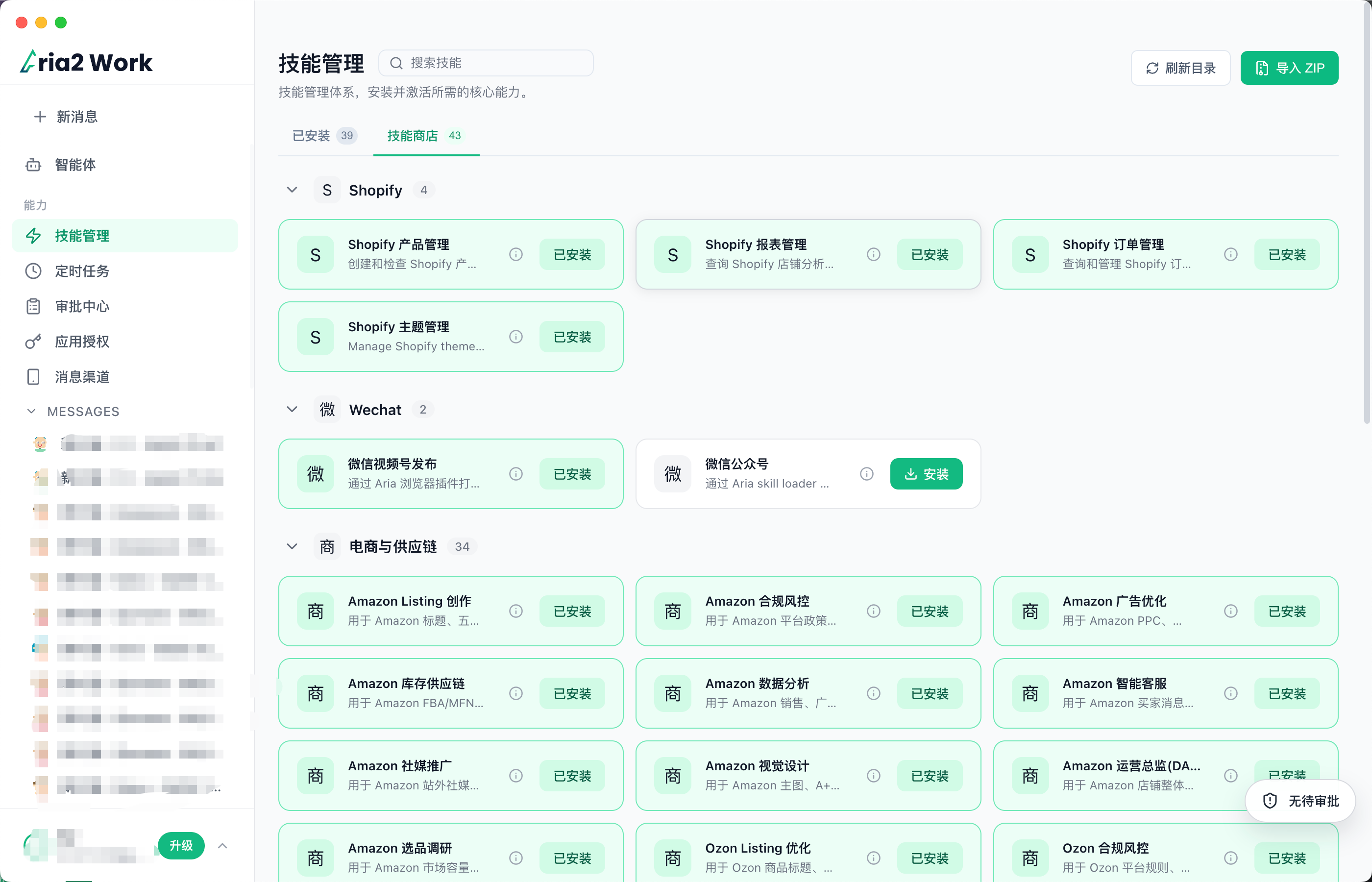Click the Shopify category S badge
The height and width of the screenshot is (882, 1372).
327,190
